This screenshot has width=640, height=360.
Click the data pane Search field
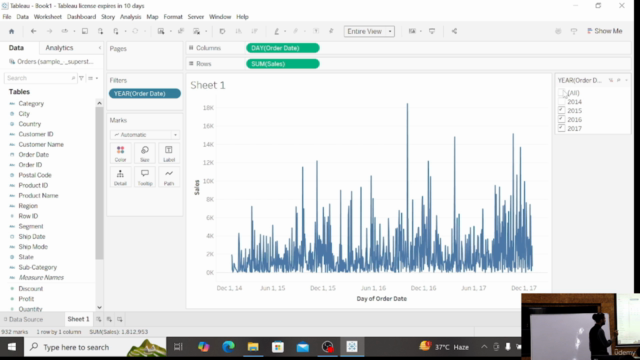pos(40,78)
